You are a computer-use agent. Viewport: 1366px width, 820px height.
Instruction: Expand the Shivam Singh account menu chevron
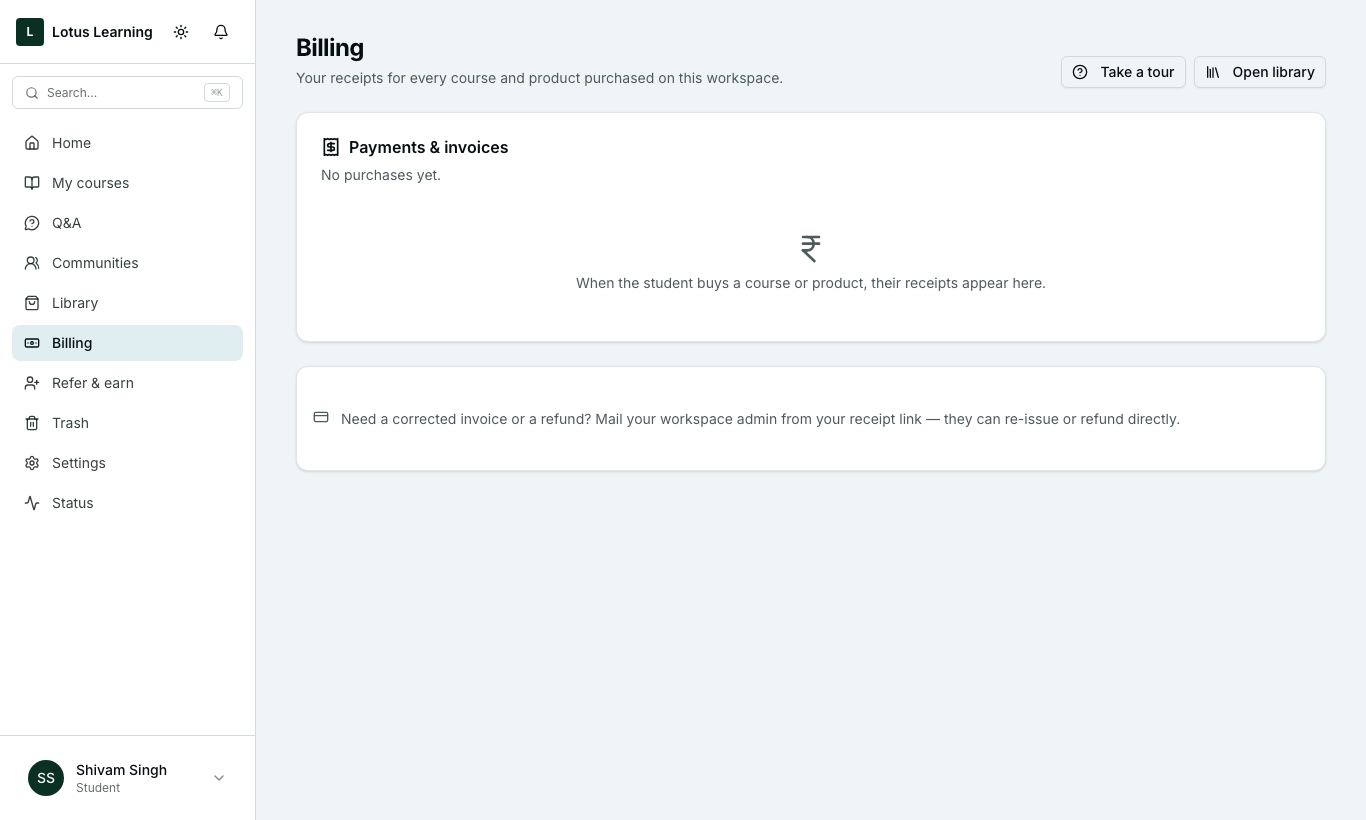tap(219, 778)
